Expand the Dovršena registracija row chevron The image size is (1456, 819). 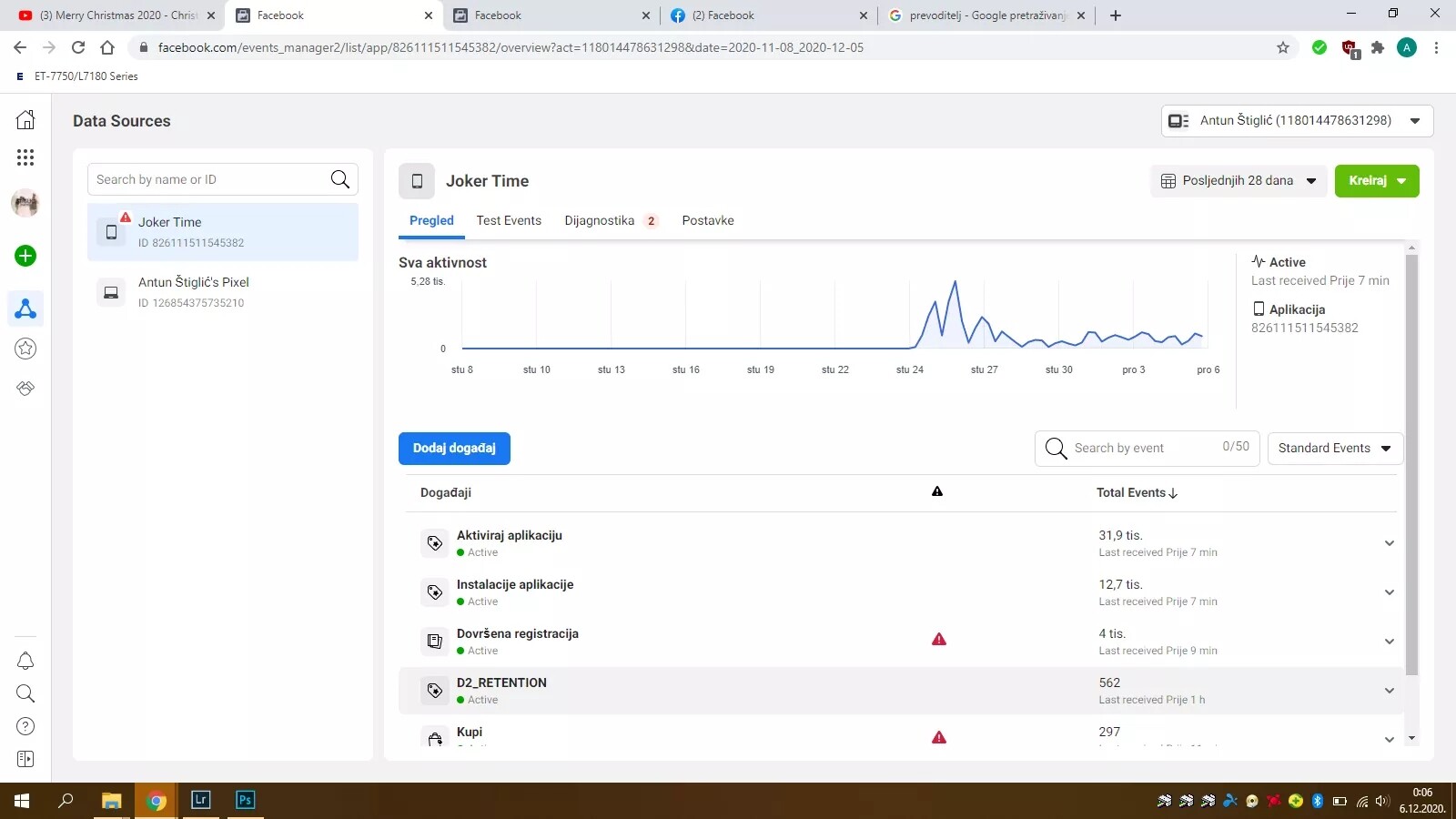pos(1390,642)
